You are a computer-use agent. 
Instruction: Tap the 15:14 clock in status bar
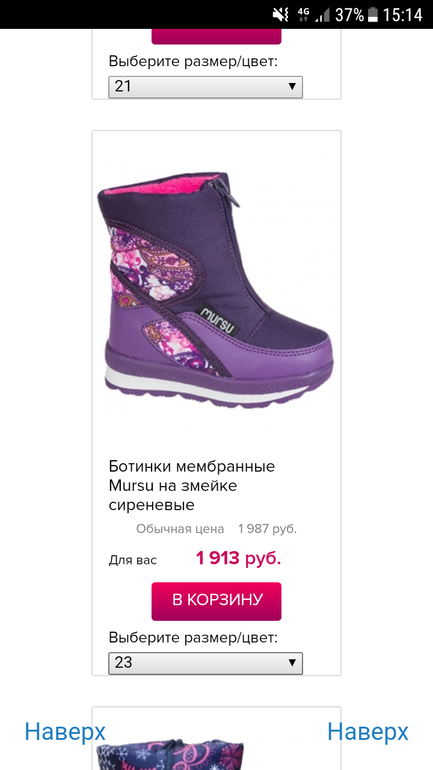pyautogui.click(x=403, y=15)
